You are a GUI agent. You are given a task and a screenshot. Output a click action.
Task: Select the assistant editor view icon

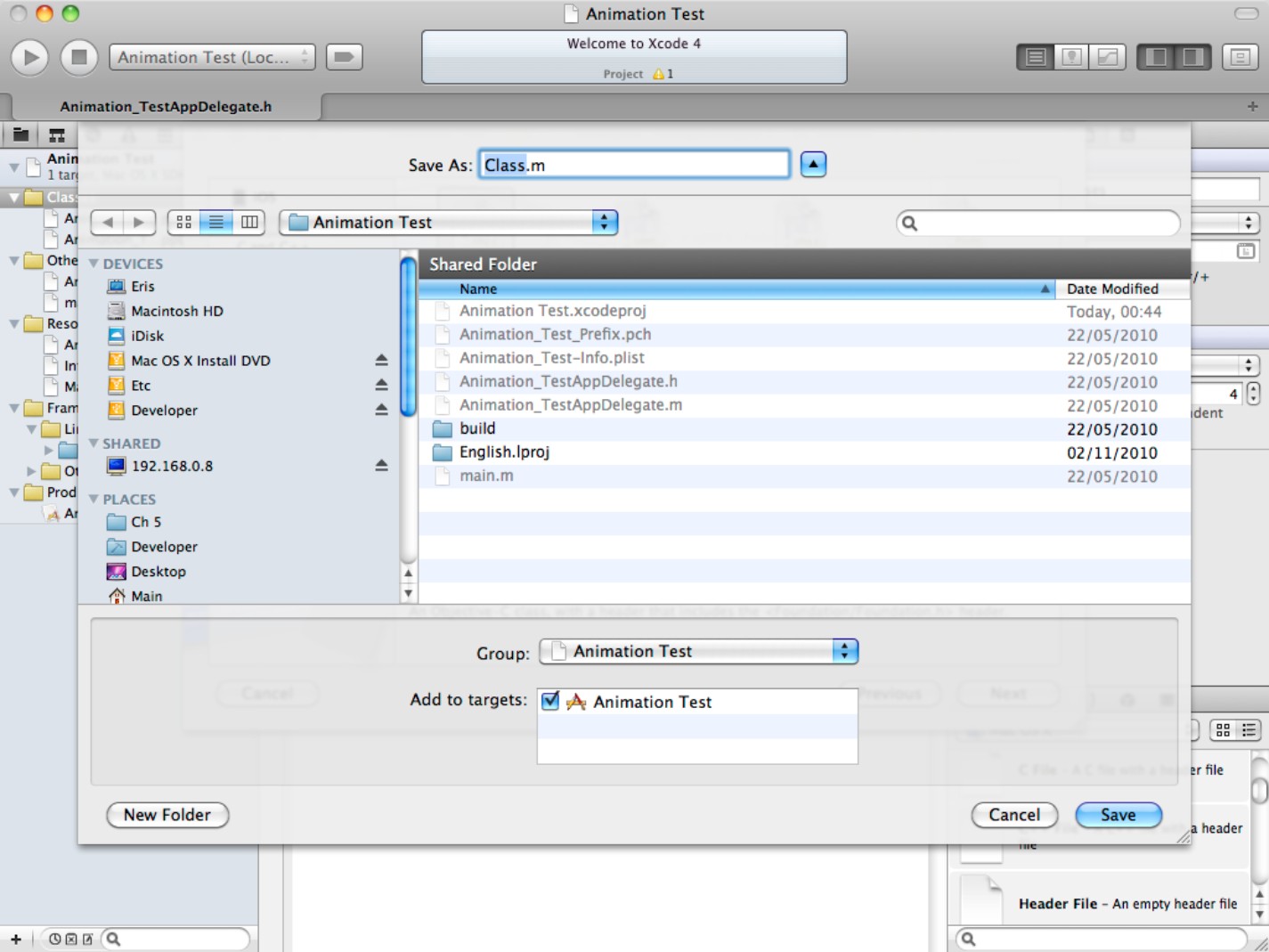point(1071,57)
